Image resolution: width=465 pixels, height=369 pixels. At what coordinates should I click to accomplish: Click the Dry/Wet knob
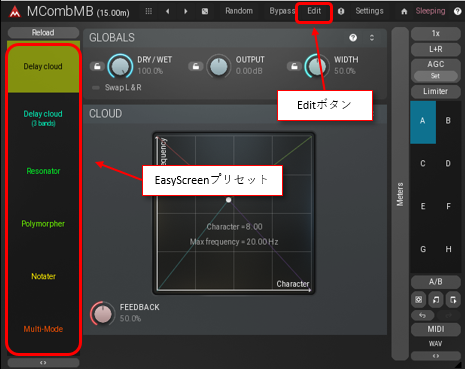pyautogui.click(x=120, y=66)
